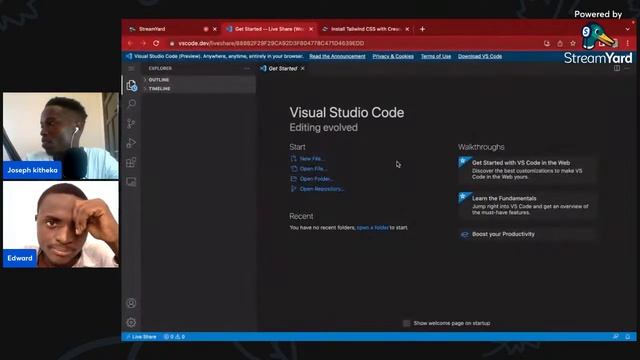640x360 pixels.
Task: Open the Source Control view
Action: point(131,123)
